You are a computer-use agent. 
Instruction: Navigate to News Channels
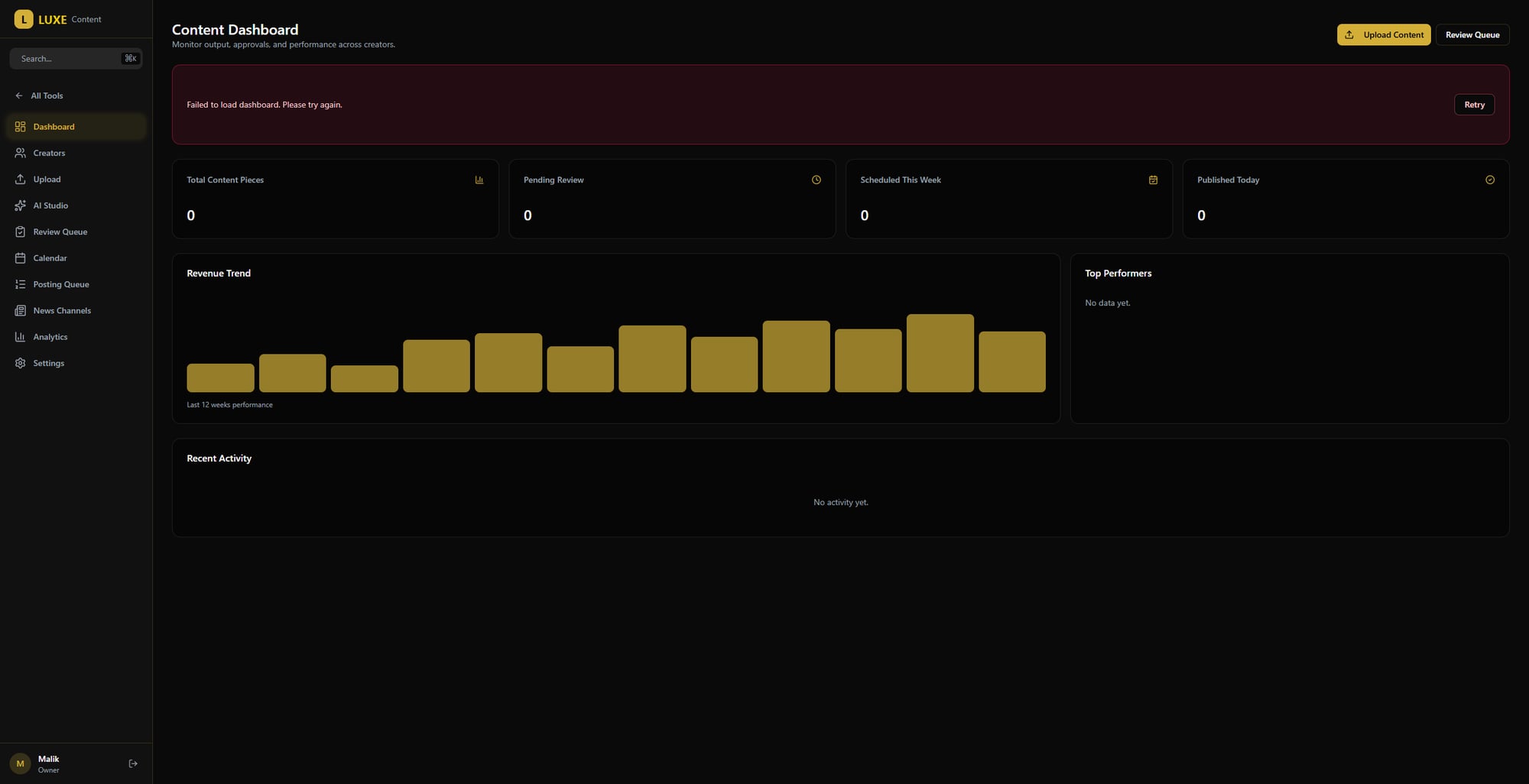62,310
